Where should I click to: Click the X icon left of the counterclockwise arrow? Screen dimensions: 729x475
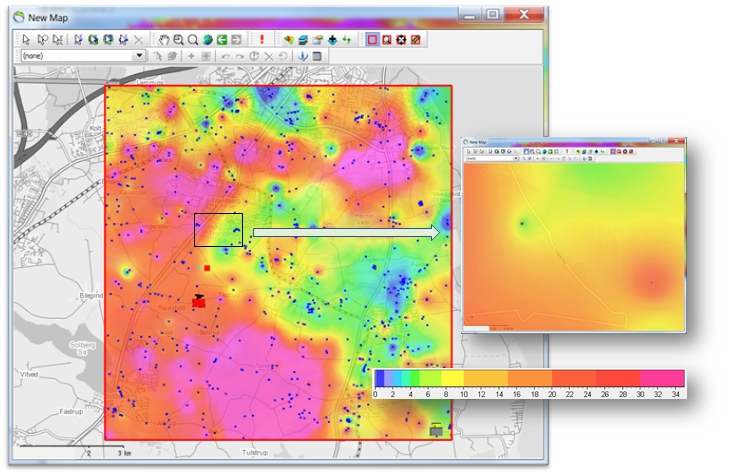coord(269,57)
